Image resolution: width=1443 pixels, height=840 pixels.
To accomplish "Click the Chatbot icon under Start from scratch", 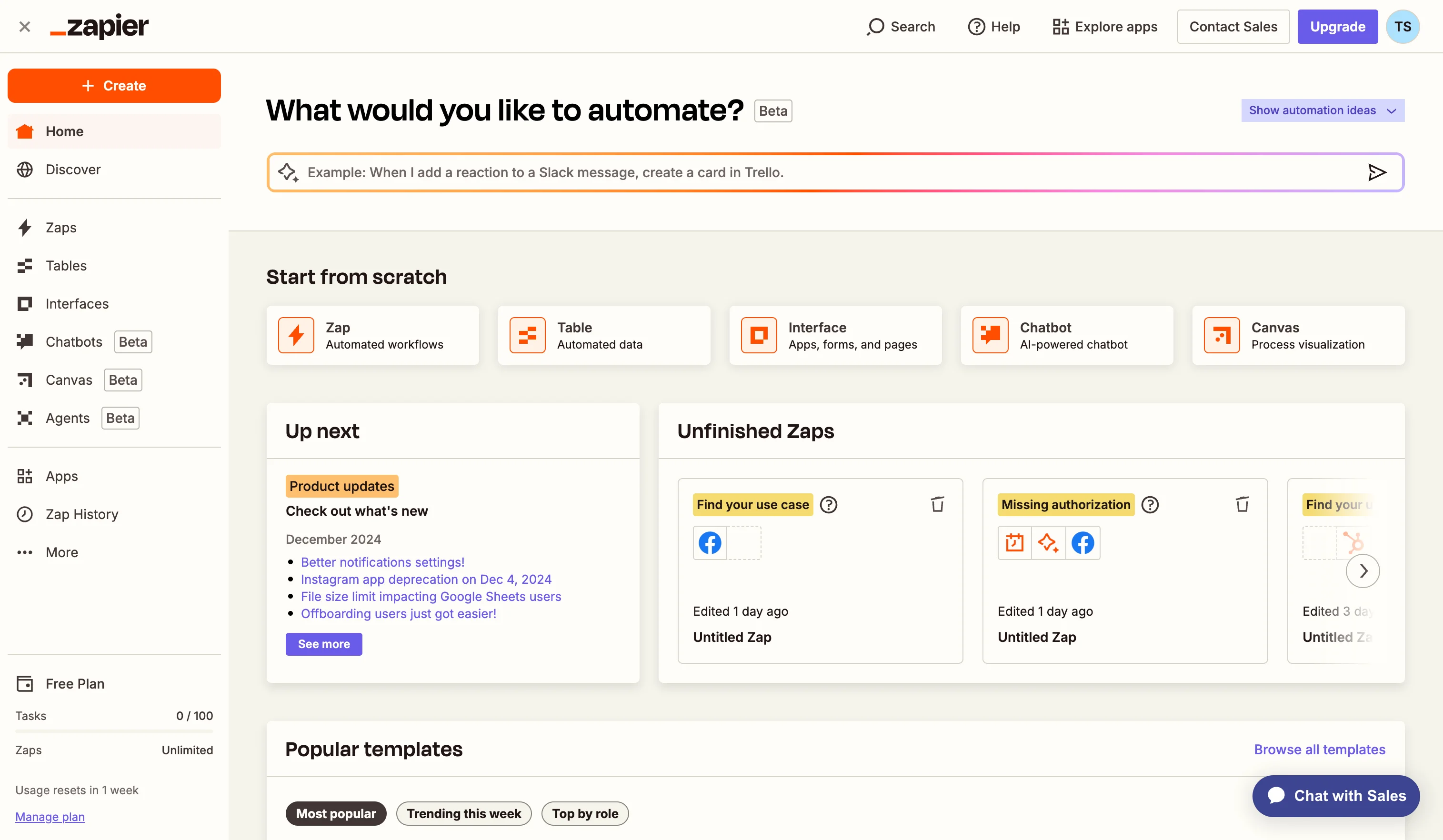I will [990, 335].
